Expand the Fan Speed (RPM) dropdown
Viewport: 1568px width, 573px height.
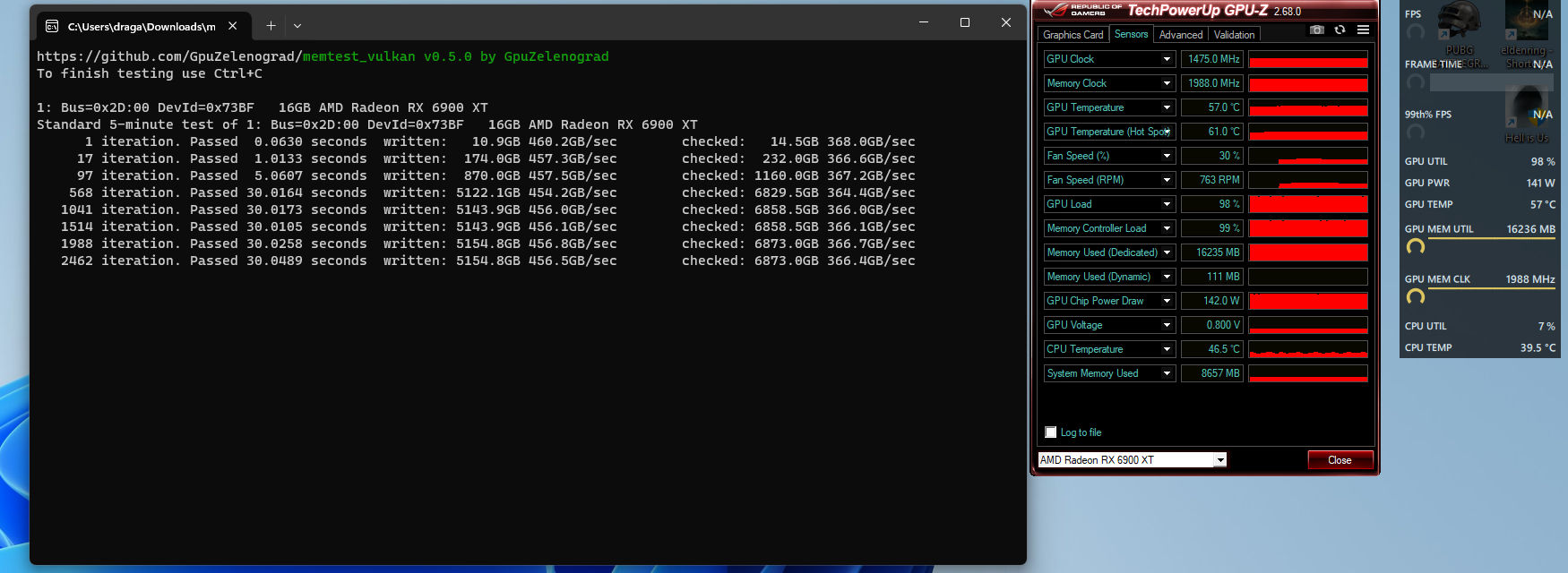coord(1167,180)
